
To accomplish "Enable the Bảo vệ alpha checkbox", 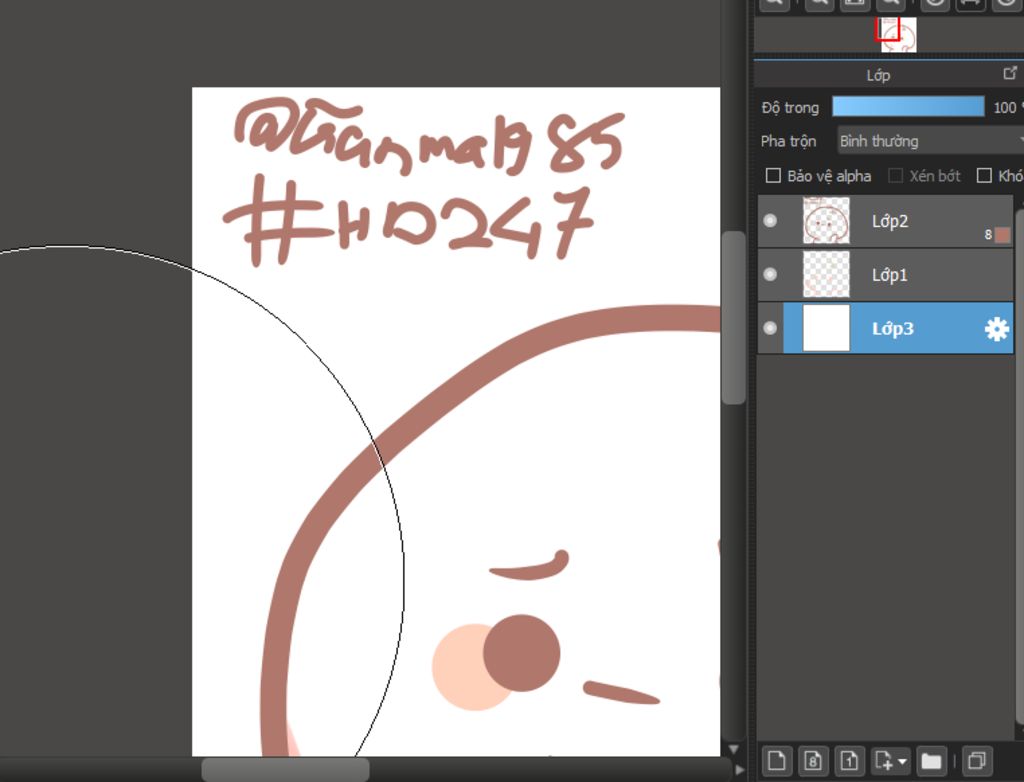I will pos(773,176).
